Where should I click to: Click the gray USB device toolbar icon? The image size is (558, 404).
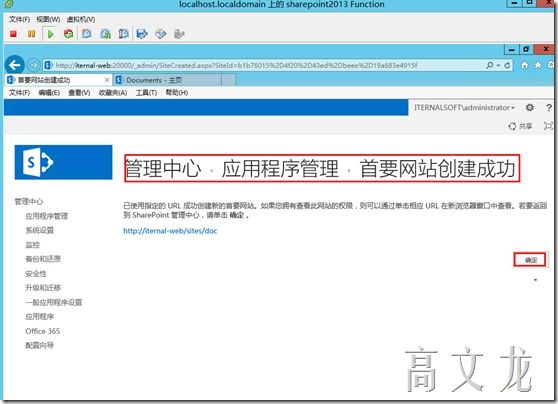pos(179,34)
